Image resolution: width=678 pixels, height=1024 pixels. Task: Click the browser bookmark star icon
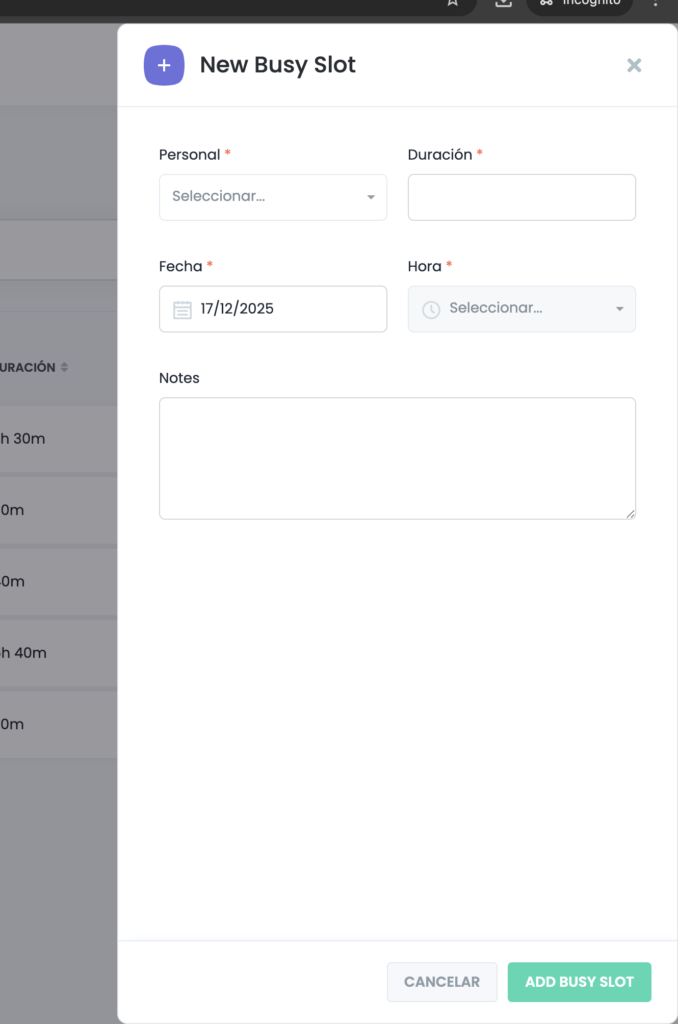point(453,3)
